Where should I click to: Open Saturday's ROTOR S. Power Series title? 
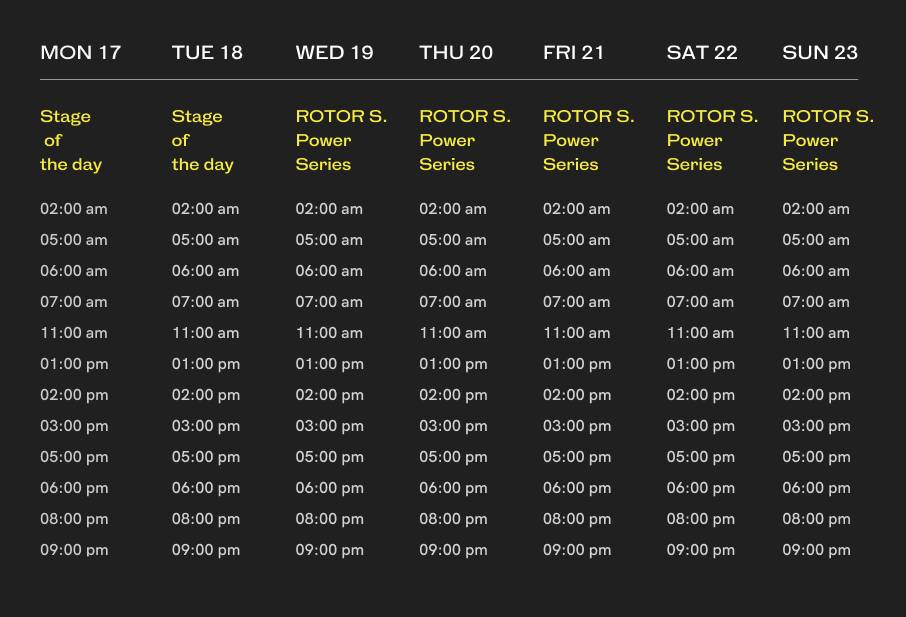pos(712,140)
